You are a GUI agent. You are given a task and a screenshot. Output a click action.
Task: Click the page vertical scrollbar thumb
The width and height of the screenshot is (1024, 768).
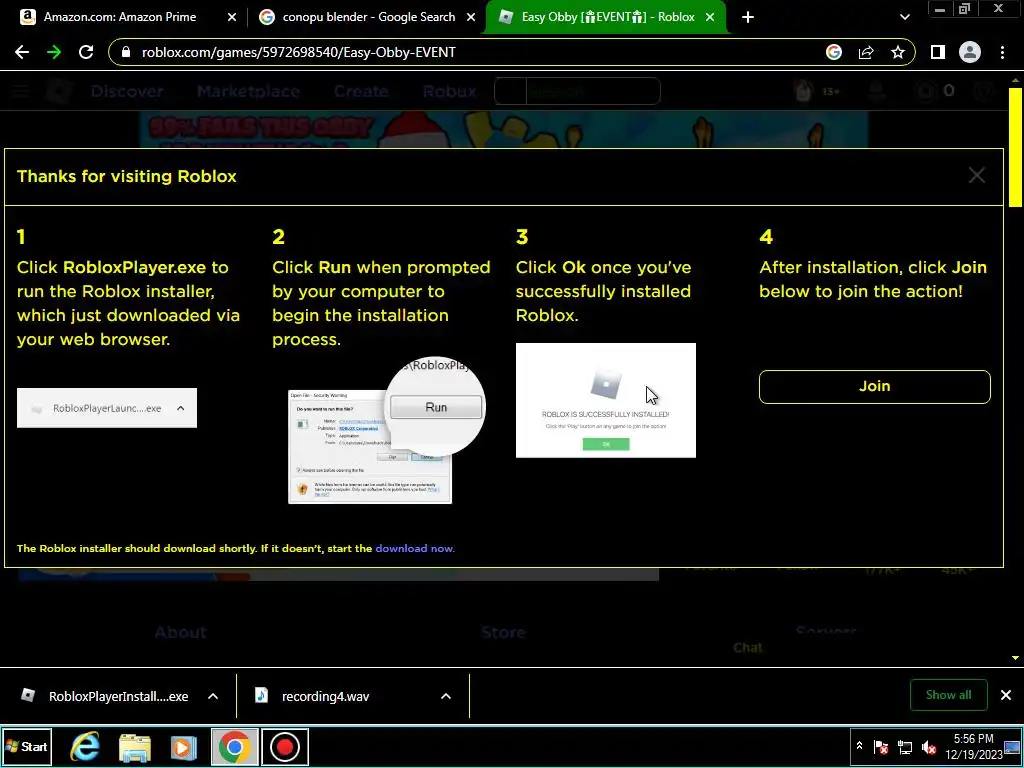1016,148
